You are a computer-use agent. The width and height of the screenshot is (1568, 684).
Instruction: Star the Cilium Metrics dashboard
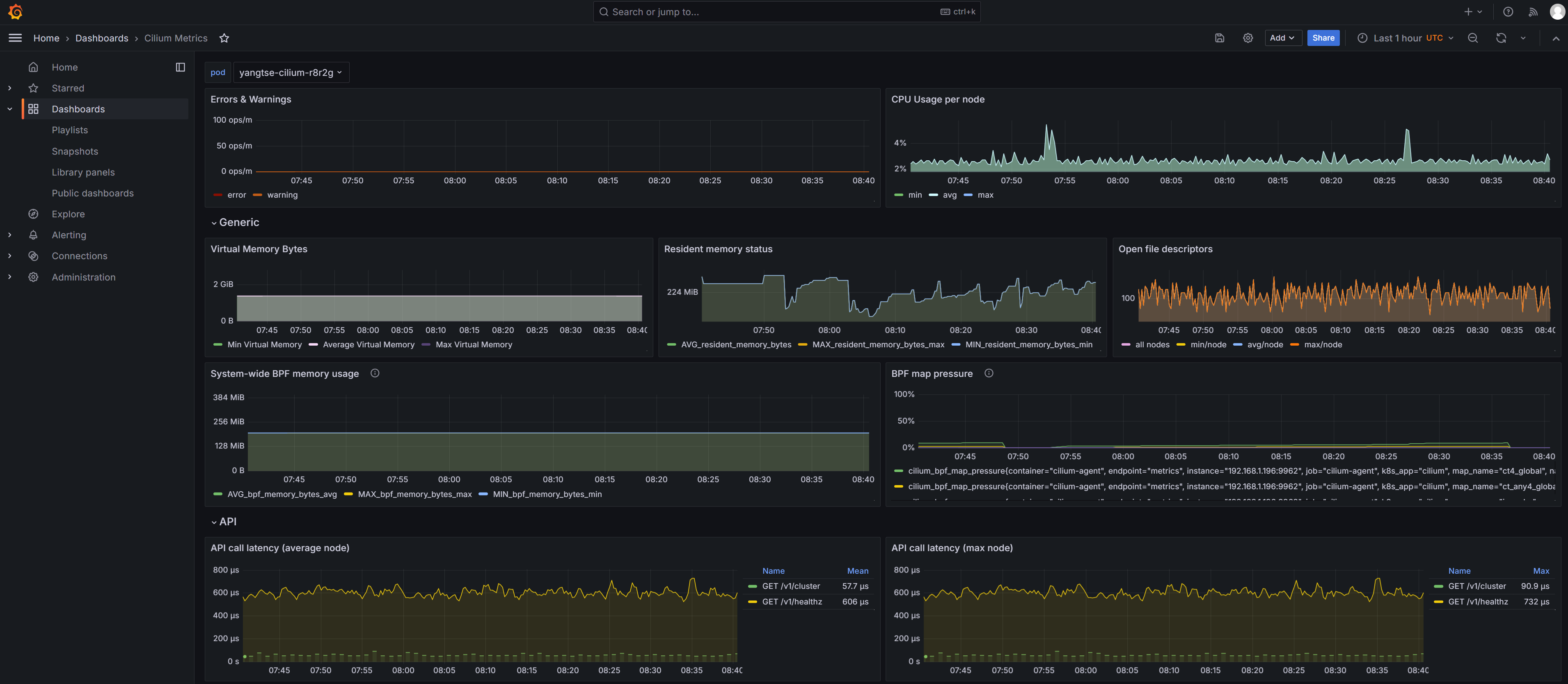(224, 38)
